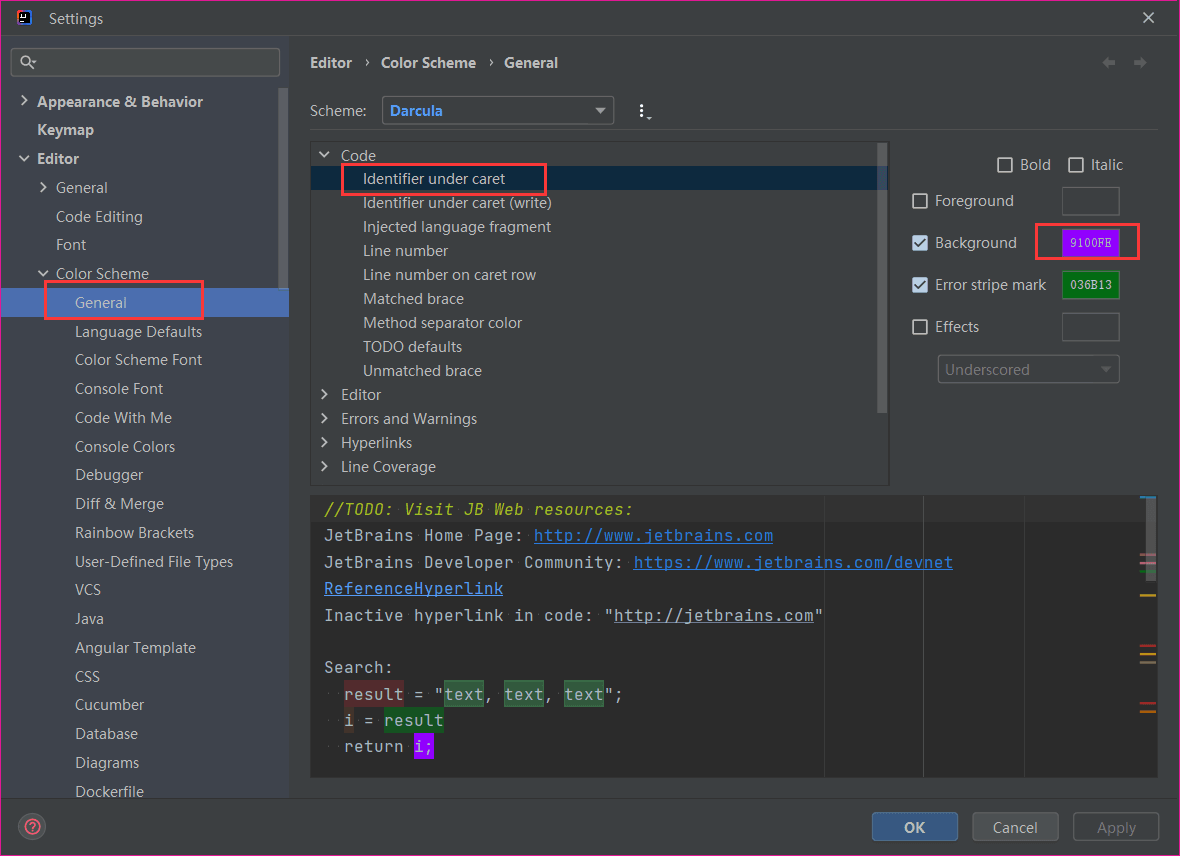Click the Cancel button
This screenshot has height=856, width=1180.
pos(1015,827)
